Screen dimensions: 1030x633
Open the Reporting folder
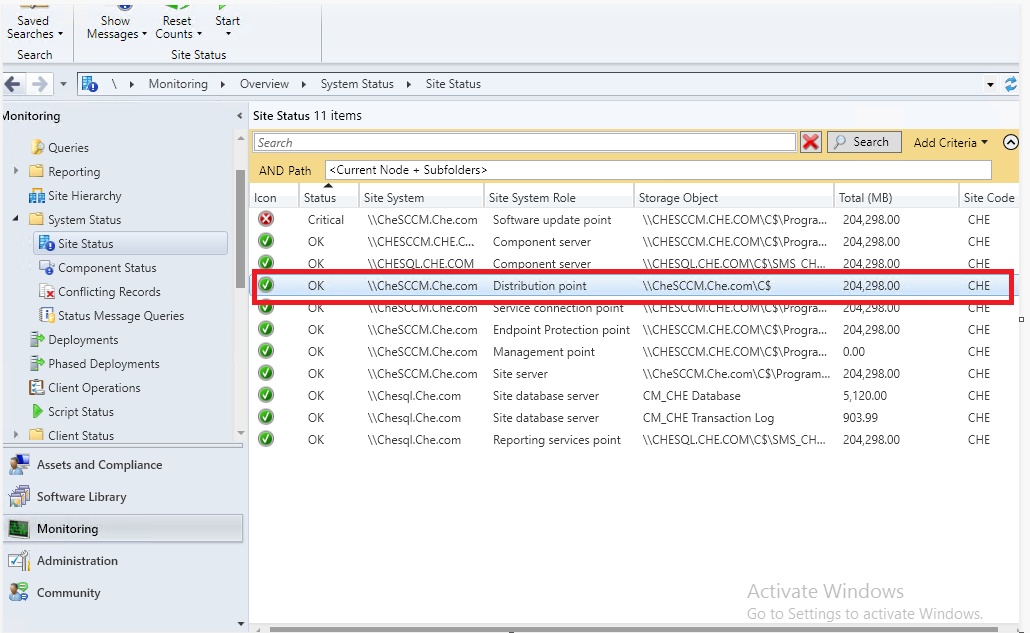[x=64, y=171]
